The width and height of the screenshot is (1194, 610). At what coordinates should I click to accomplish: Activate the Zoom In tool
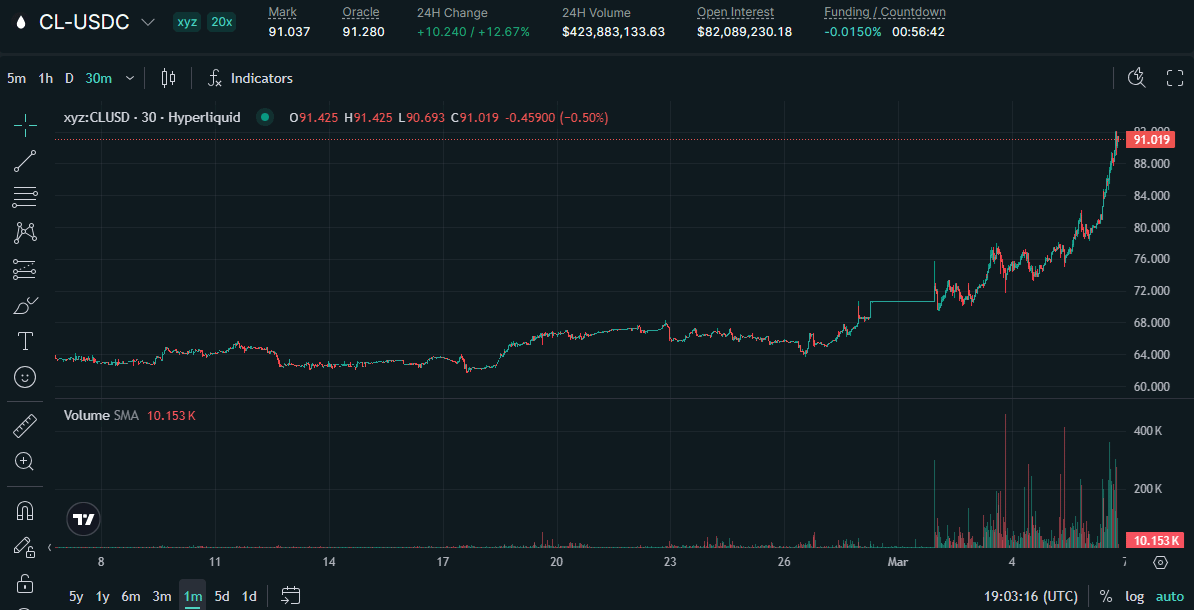pos(24,461)
